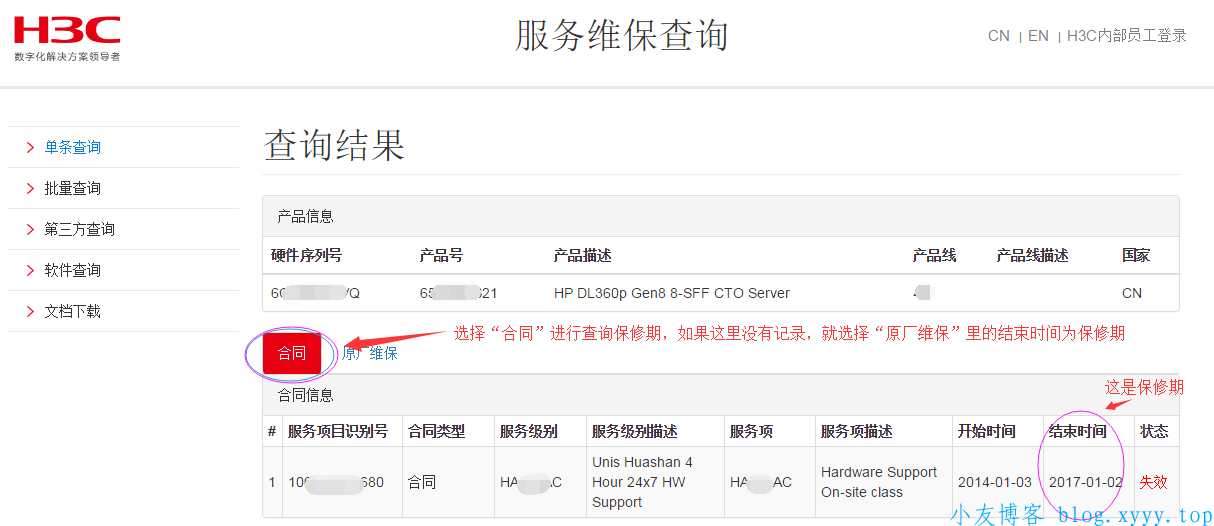This screenshot has height=526, width=1214.
Task: Click the 结束时间 column header
Action: pos(1077,431)
